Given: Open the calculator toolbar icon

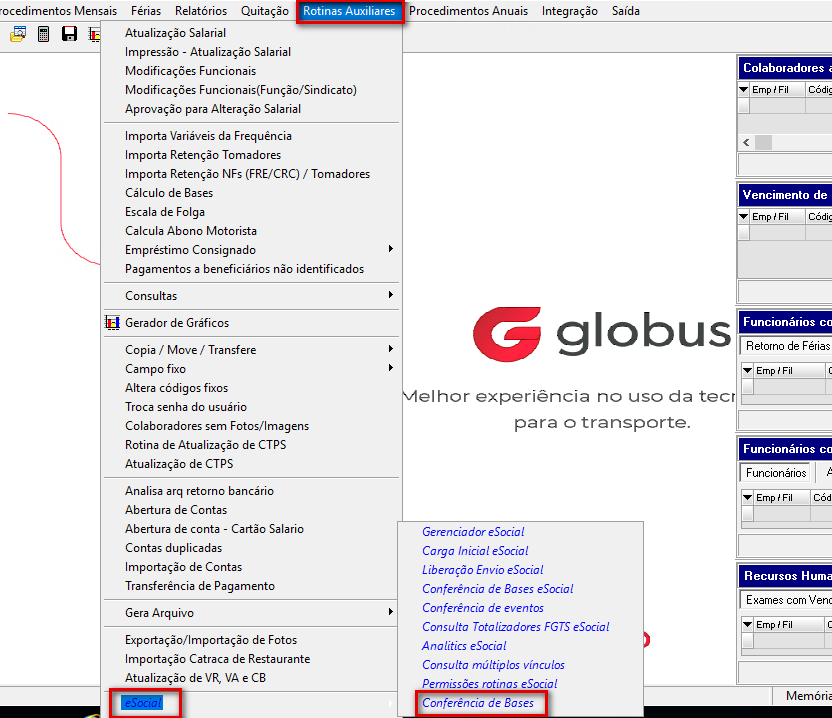Looking at the screenshot, I should 44,35.
